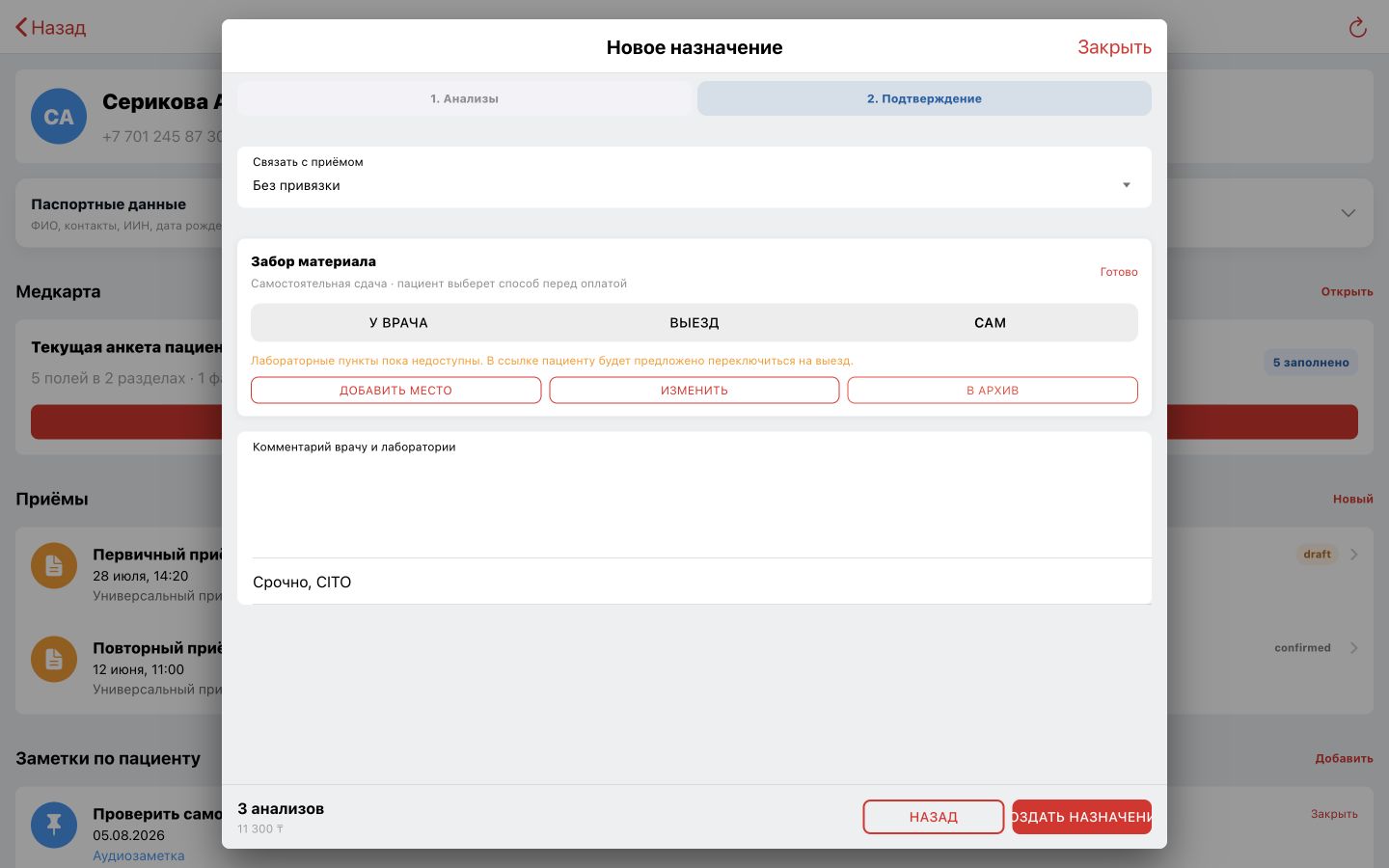
Task: Select the САМ collection option
Action: (990, 323)
